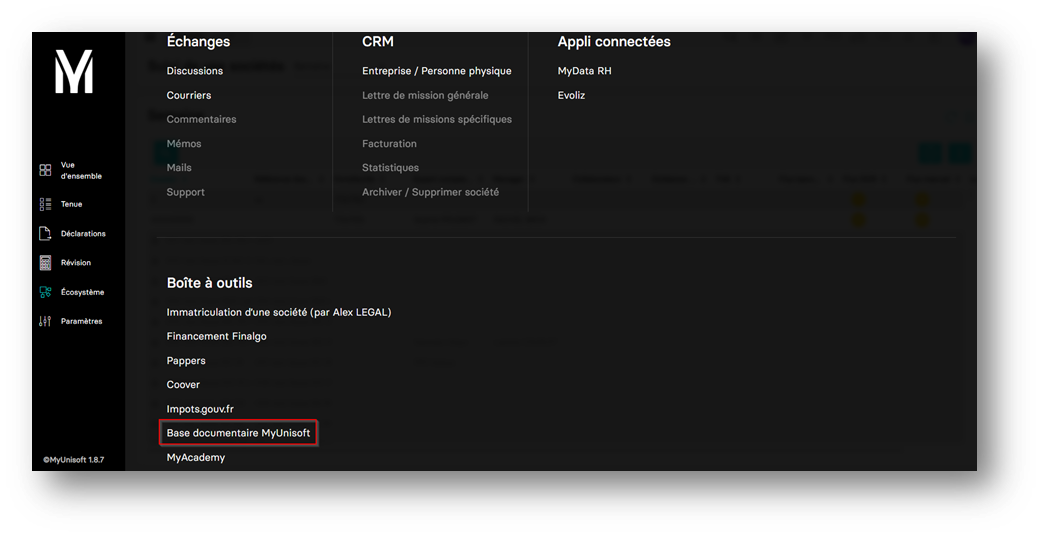This screenshot has width=1042, height=536.
Task: Open the MyData RH connected app
Action: [x=584, y=71]
